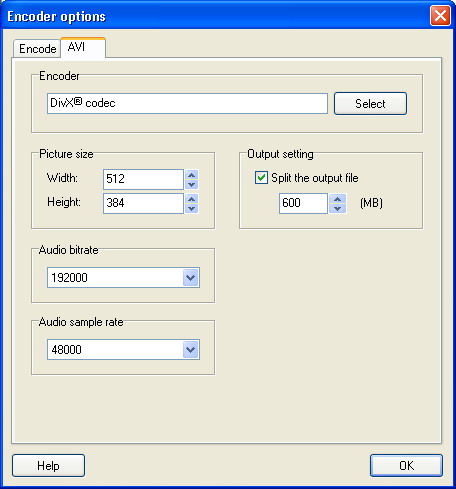The height and width of the screenshot is (489, 456).
Task: Uncheck Split the output file checkbox
Action: tap(261, 178)
